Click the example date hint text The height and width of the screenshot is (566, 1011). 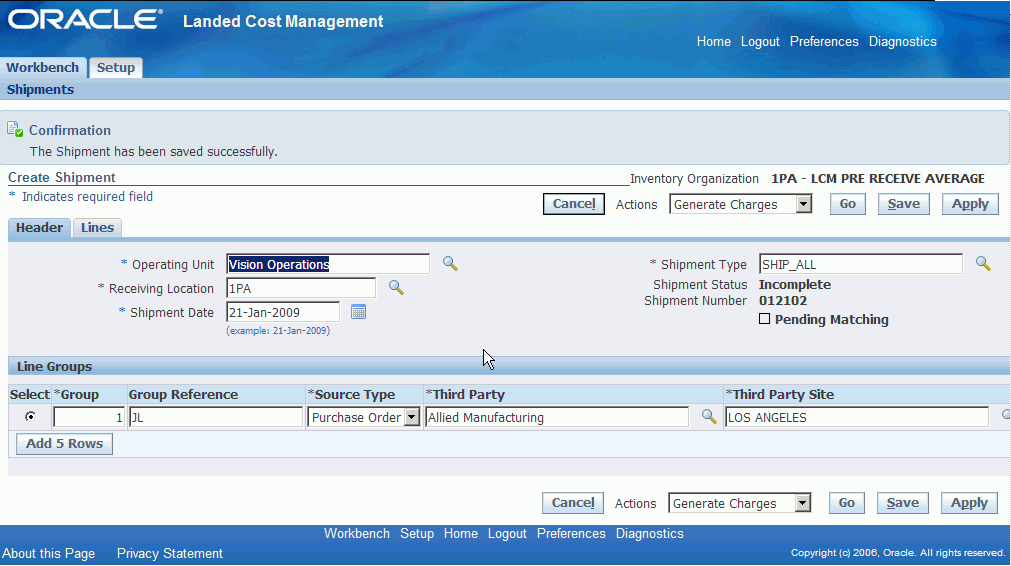click(x=278, y=330)
